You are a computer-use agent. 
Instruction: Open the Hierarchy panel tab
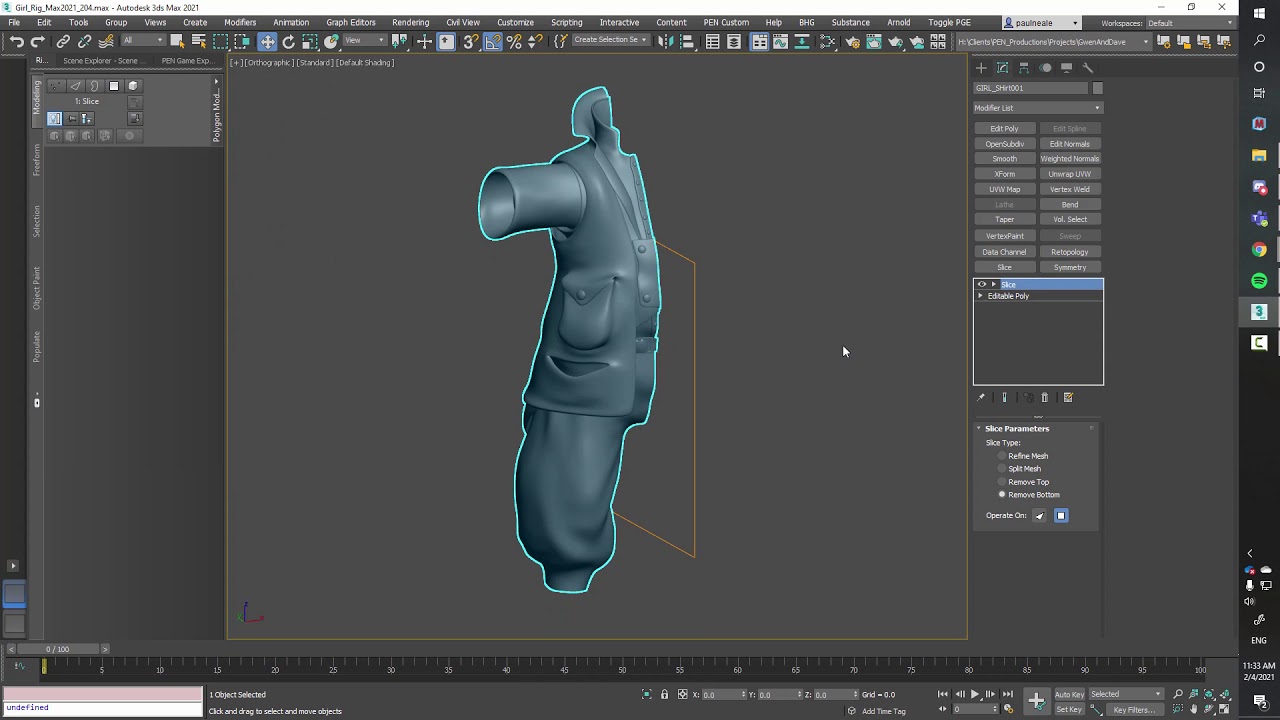[x=1024, y=68]
